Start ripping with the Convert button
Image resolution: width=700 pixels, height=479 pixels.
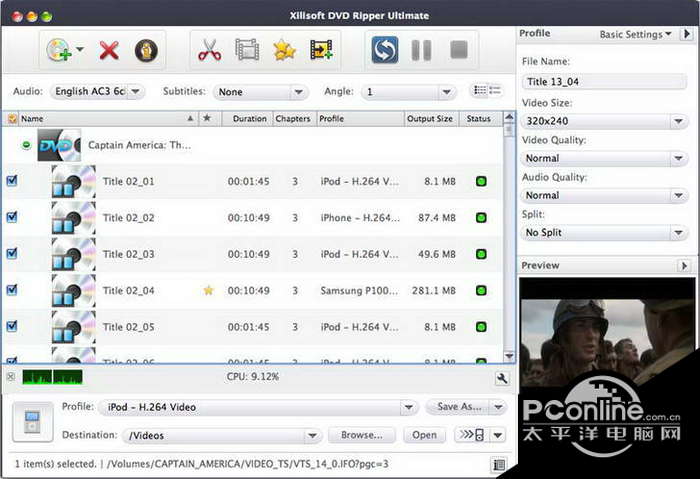(x=384, y=50)
